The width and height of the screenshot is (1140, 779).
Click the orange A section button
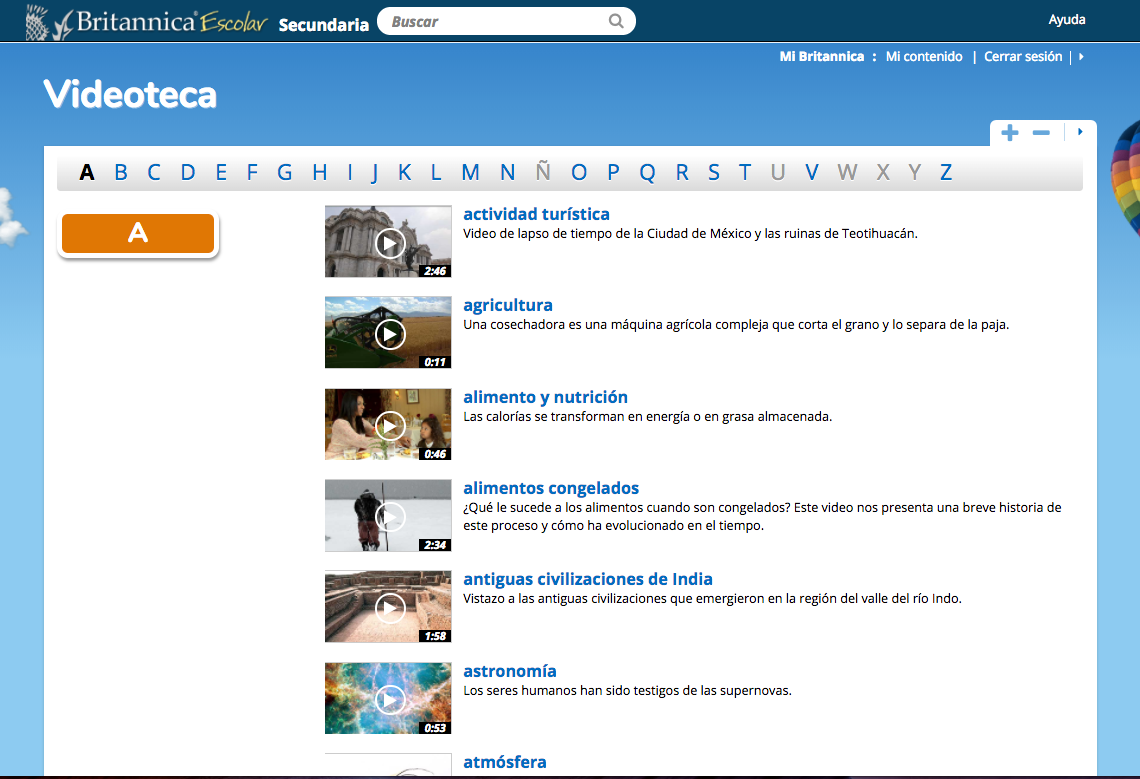pos(138,233)
